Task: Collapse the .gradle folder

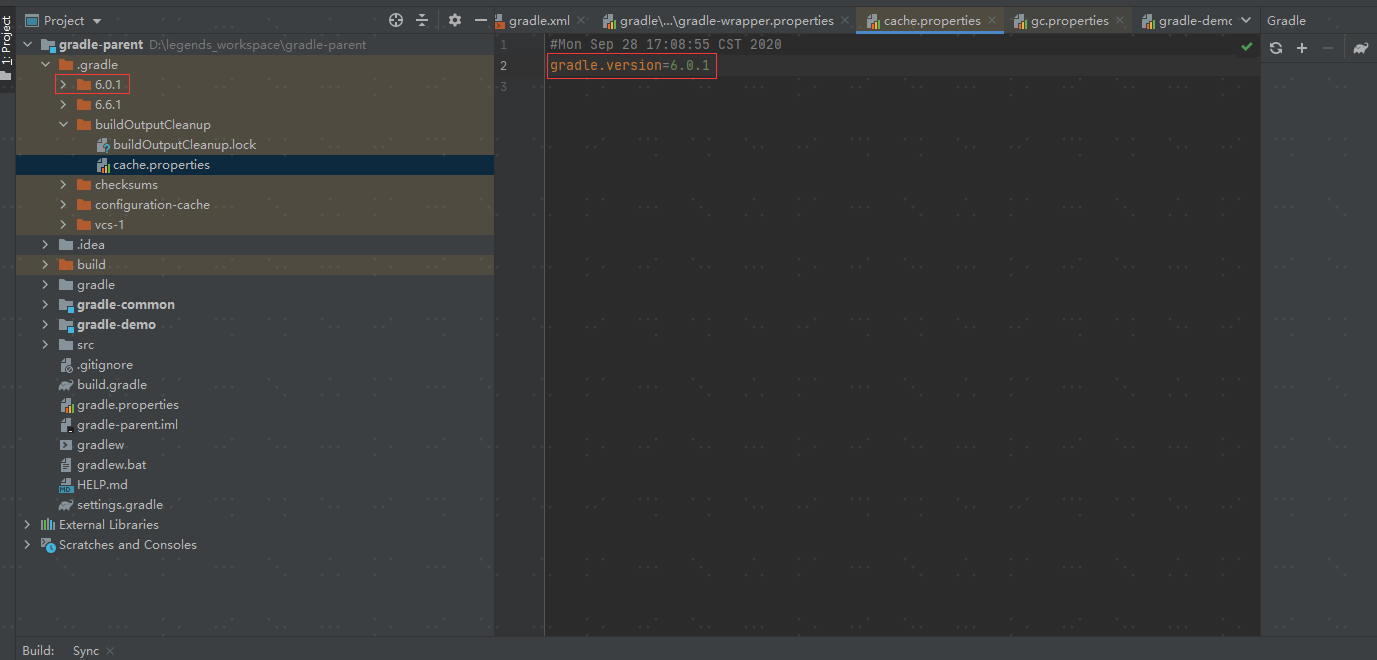Action: pos(44,63)
